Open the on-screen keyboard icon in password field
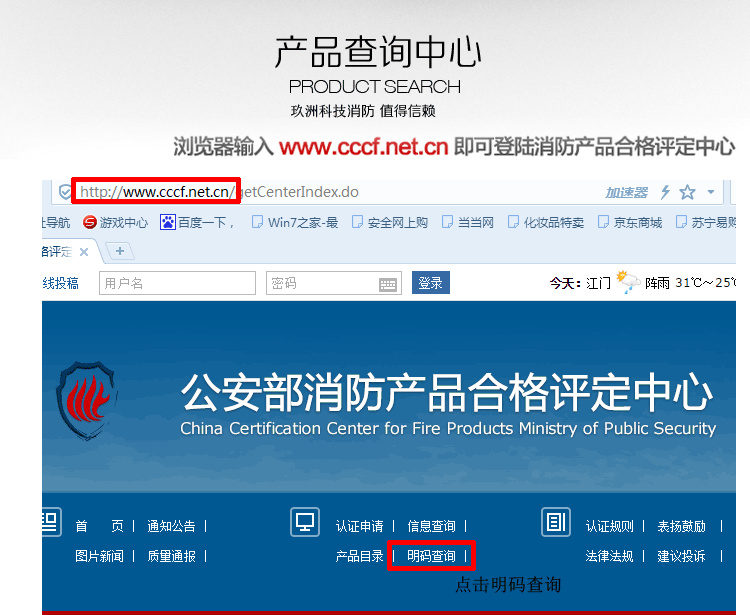Viewport: 750px width, 615px height. coord(387,285)
